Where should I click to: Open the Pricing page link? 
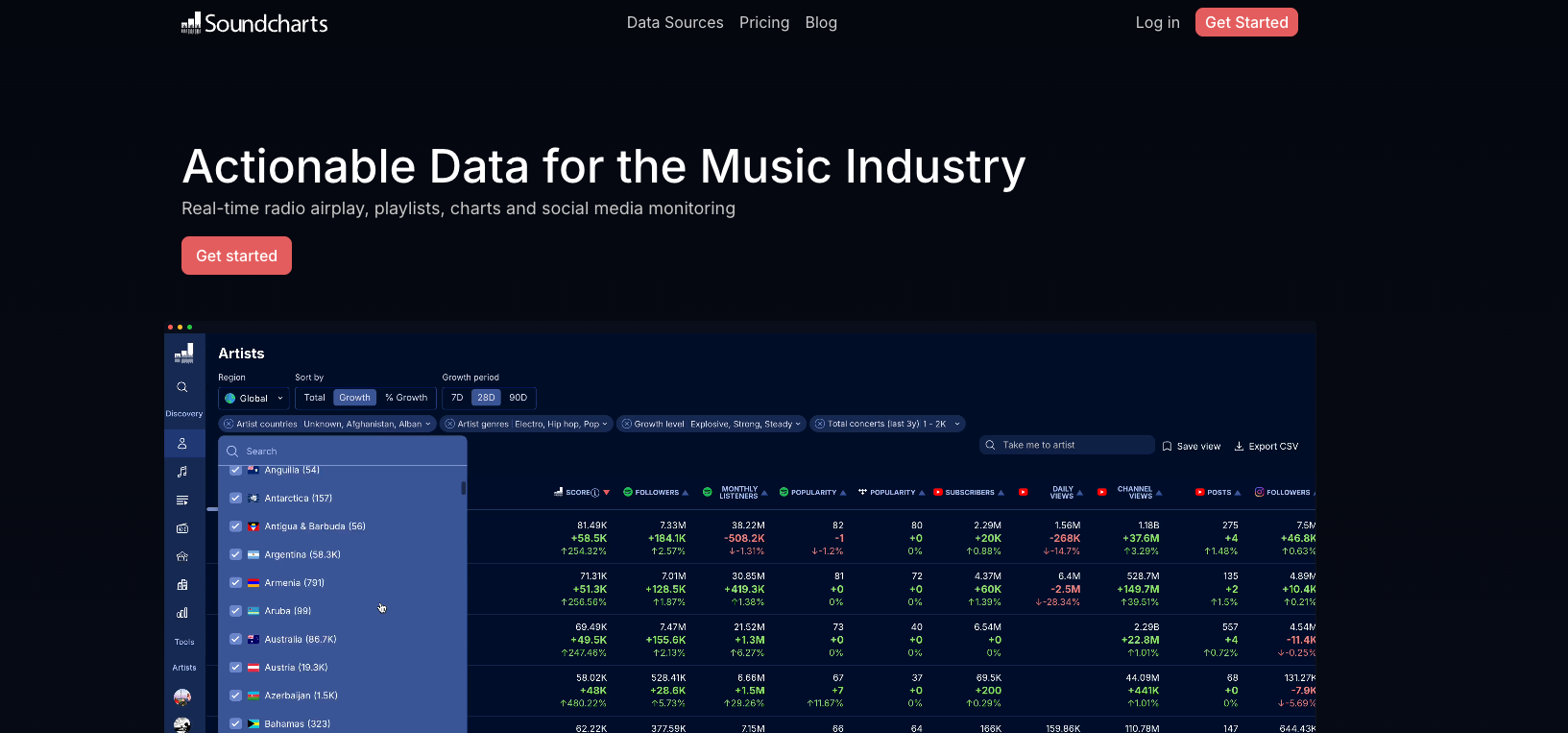(763, 22)
